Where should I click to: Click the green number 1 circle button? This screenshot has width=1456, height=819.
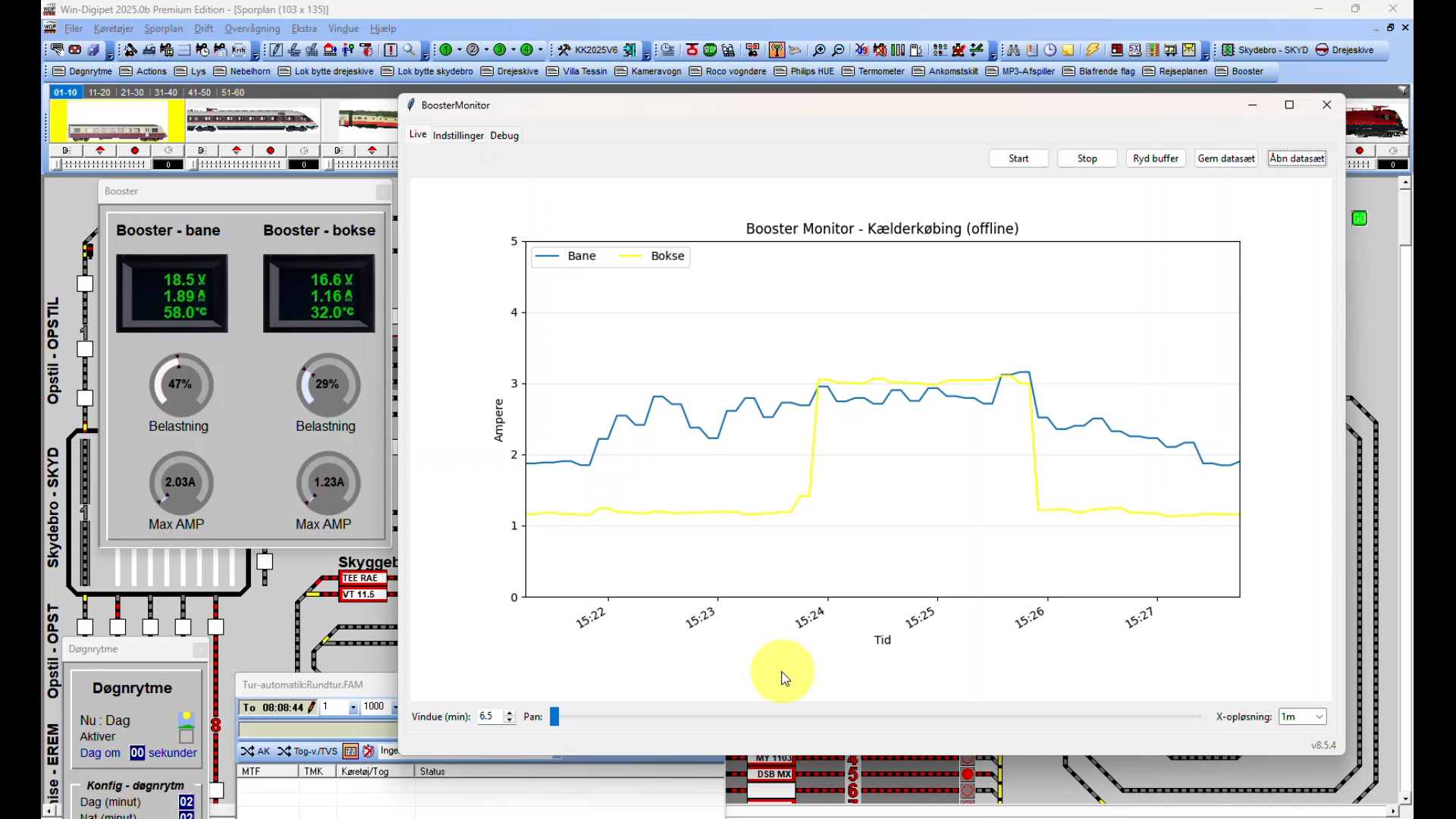[447, 50]
